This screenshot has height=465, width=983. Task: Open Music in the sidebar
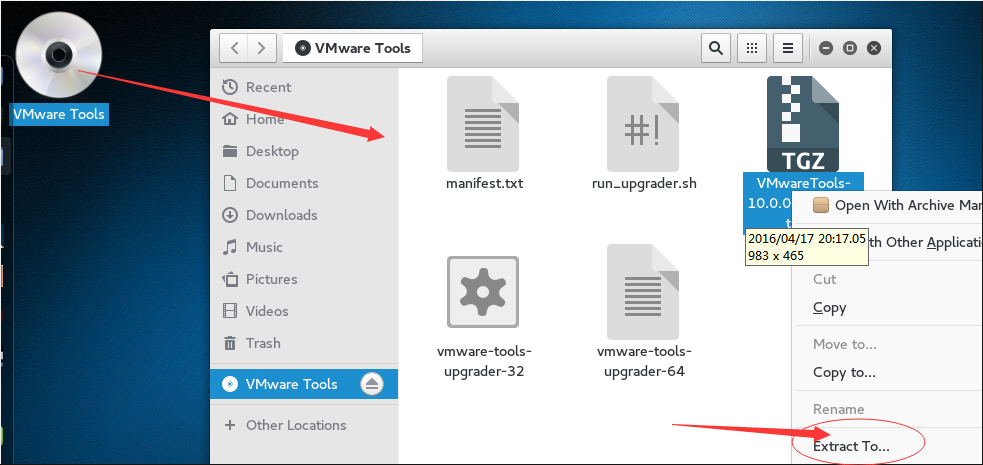click(x=304, y=247)
